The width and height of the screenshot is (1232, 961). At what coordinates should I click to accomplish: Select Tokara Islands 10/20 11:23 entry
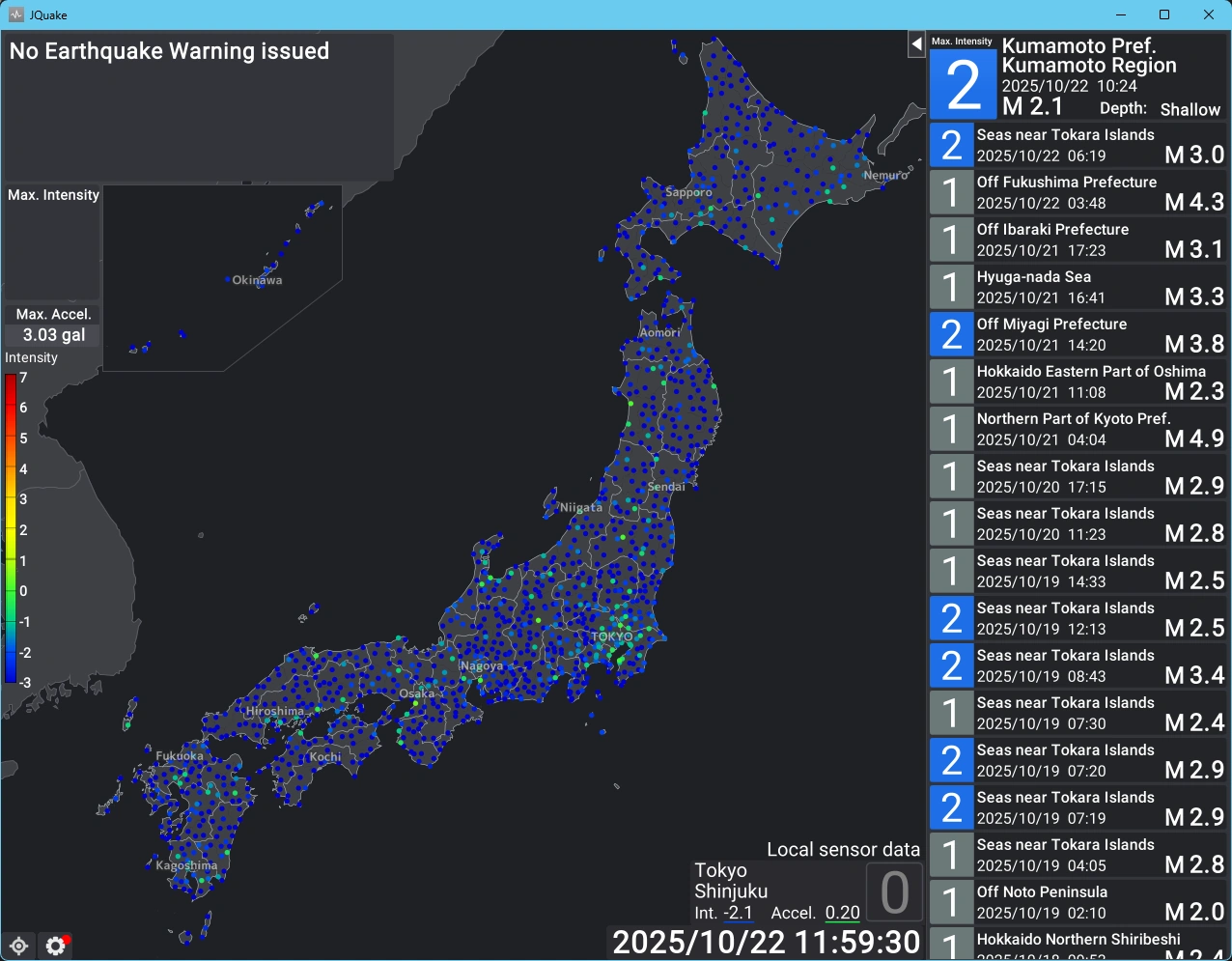[1078, 523]
